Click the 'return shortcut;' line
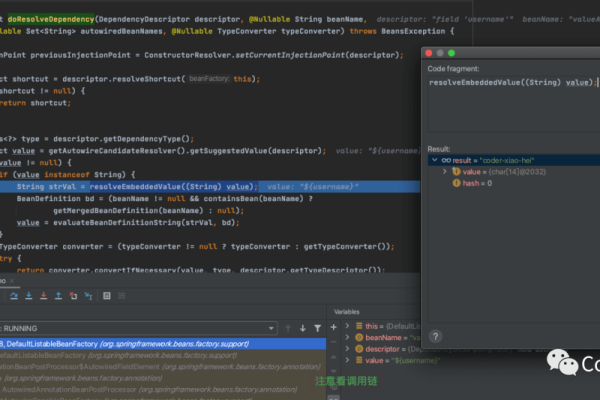 35,103
